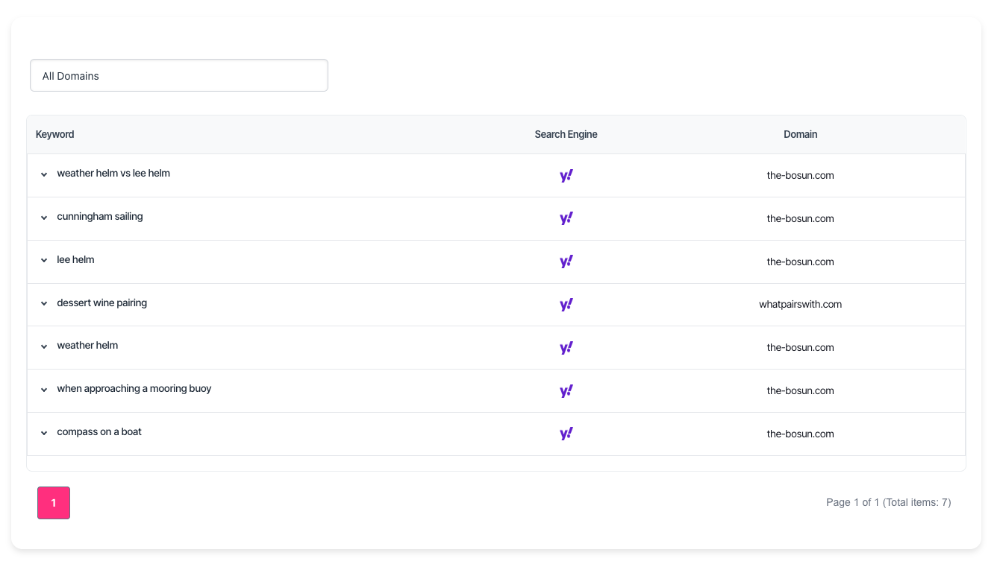Click Yahoo icon in lee helm row
Image resolution: width=1000 pixels, height=564 pixels.
coord(566,261)
